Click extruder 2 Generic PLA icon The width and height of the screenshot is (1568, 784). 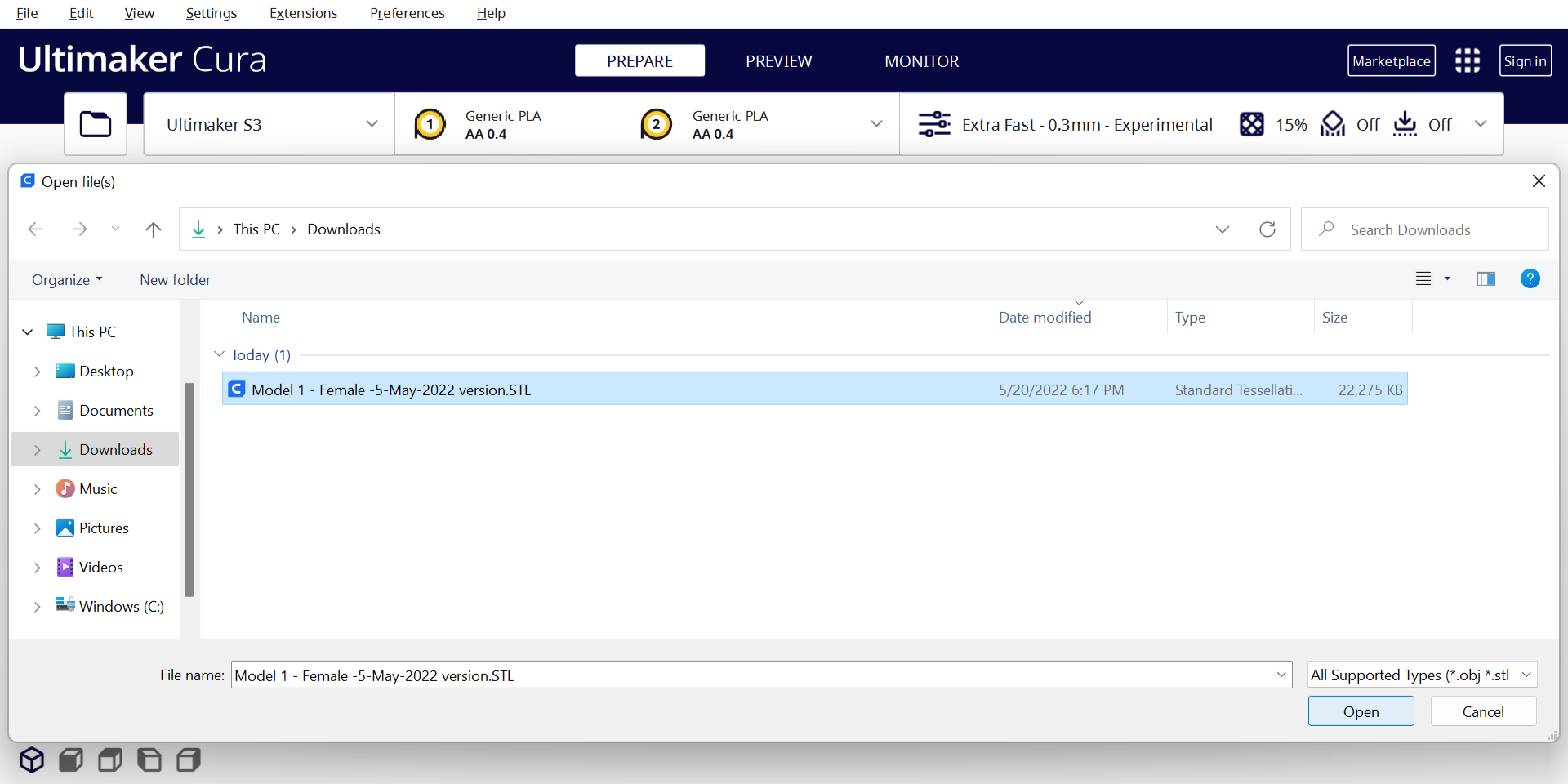tap(657, 124)
